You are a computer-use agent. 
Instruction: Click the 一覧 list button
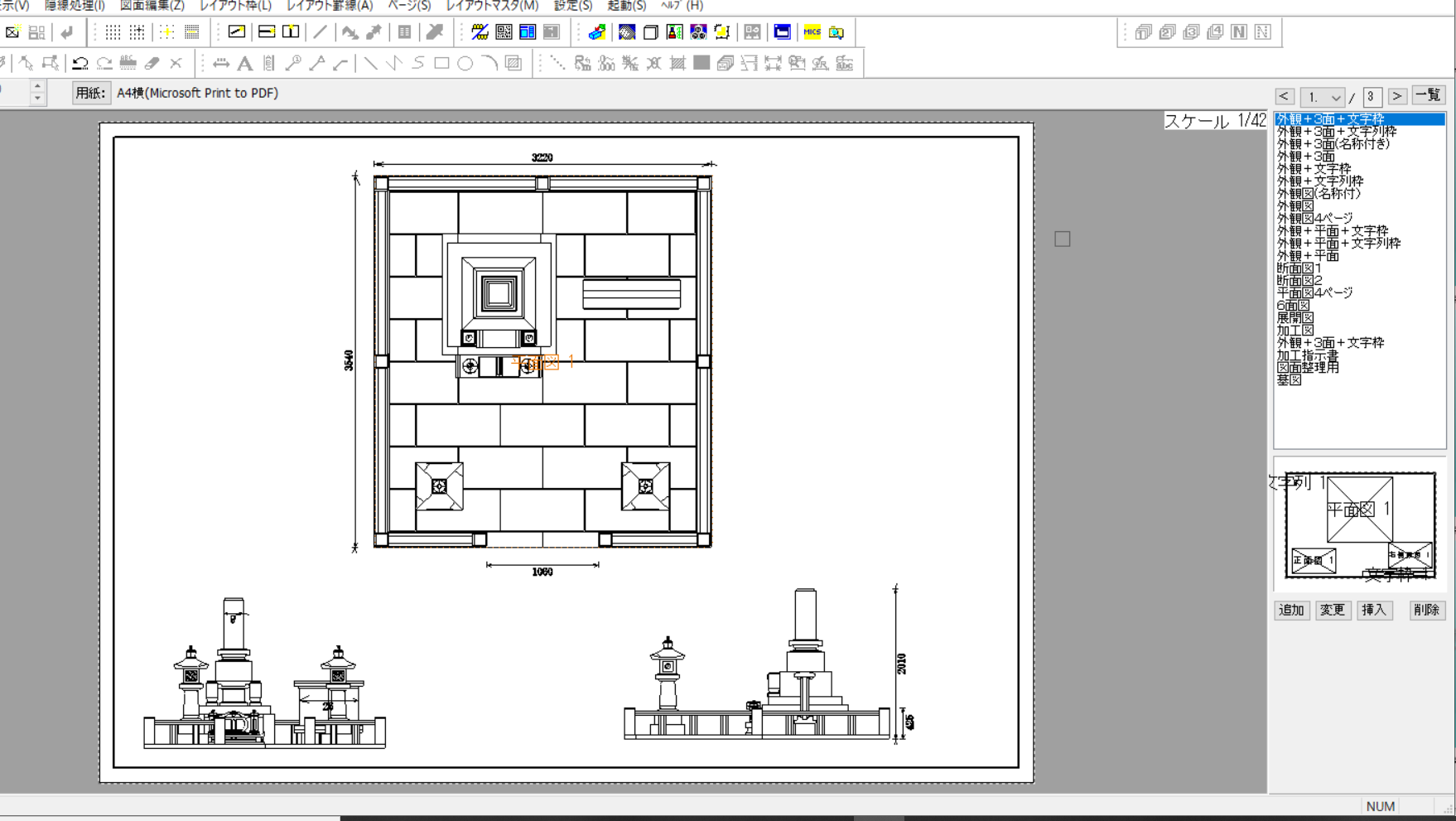click(1428, 96)
